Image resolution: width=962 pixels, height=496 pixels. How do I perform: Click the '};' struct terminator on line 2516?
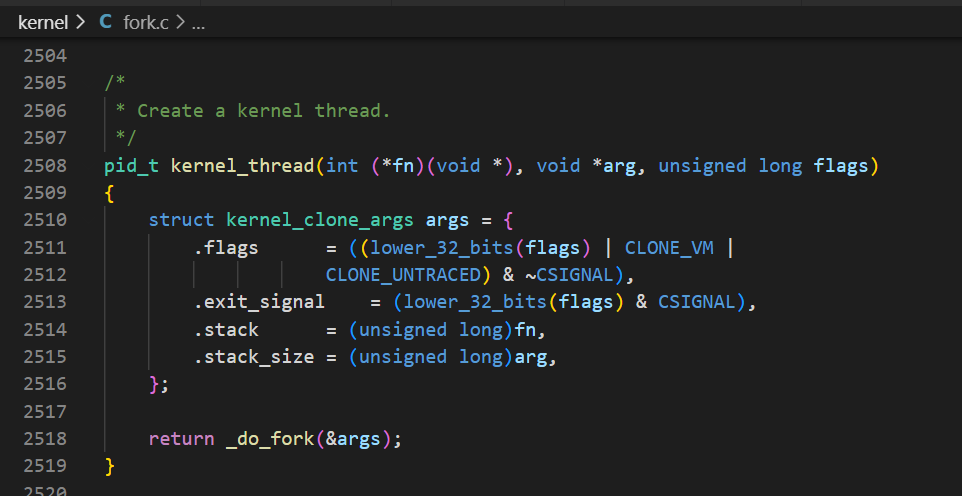tap(159, 385)
